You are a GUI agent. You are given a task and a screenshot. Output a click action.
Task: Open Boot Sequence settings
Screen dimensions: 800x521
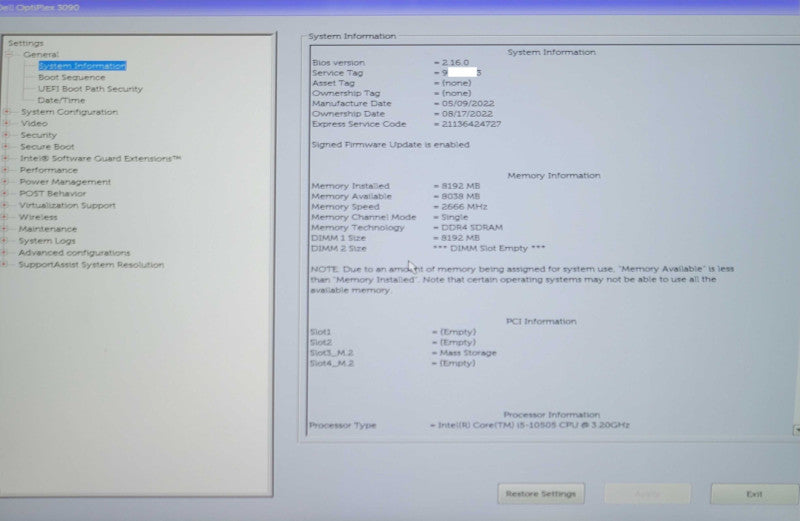71,78
